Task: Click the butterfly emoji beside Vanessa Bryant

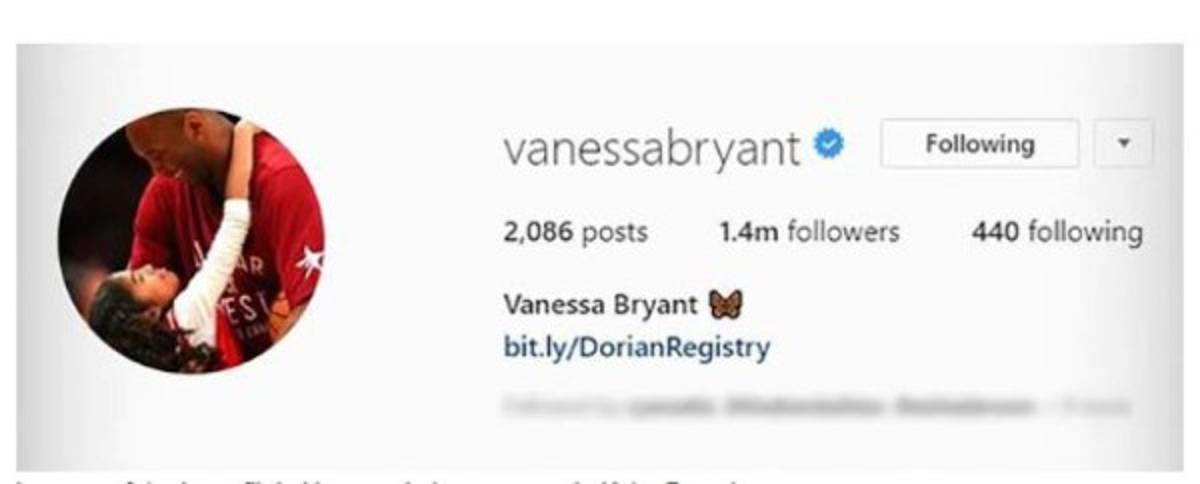Action: click(x=725, y=303)
